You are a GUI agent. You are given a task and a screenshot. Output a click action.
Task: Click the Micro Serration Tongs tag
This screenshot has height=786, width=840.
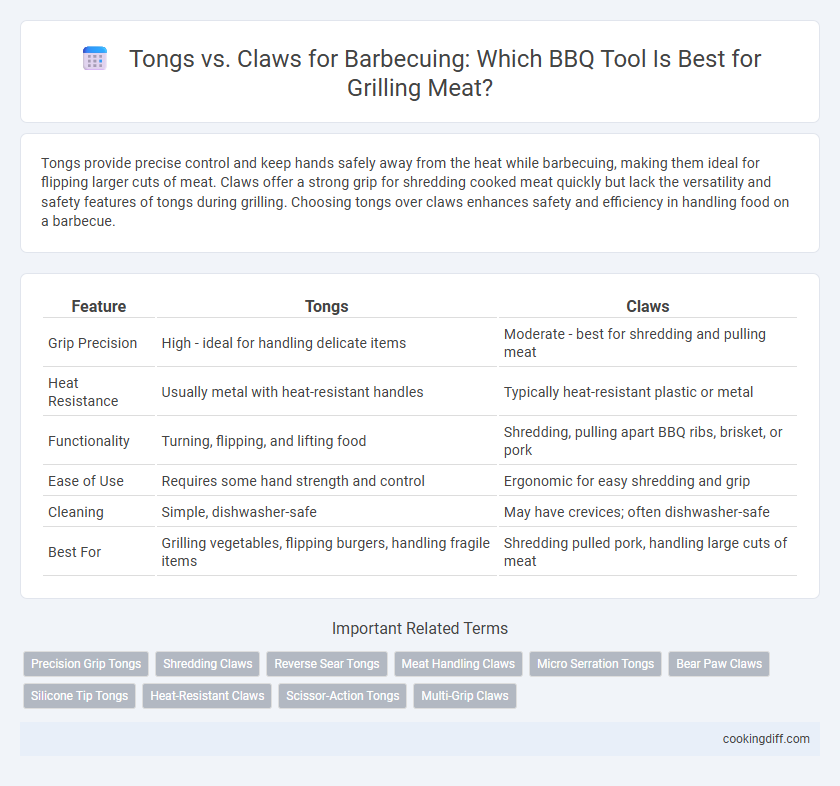(596, 664)
